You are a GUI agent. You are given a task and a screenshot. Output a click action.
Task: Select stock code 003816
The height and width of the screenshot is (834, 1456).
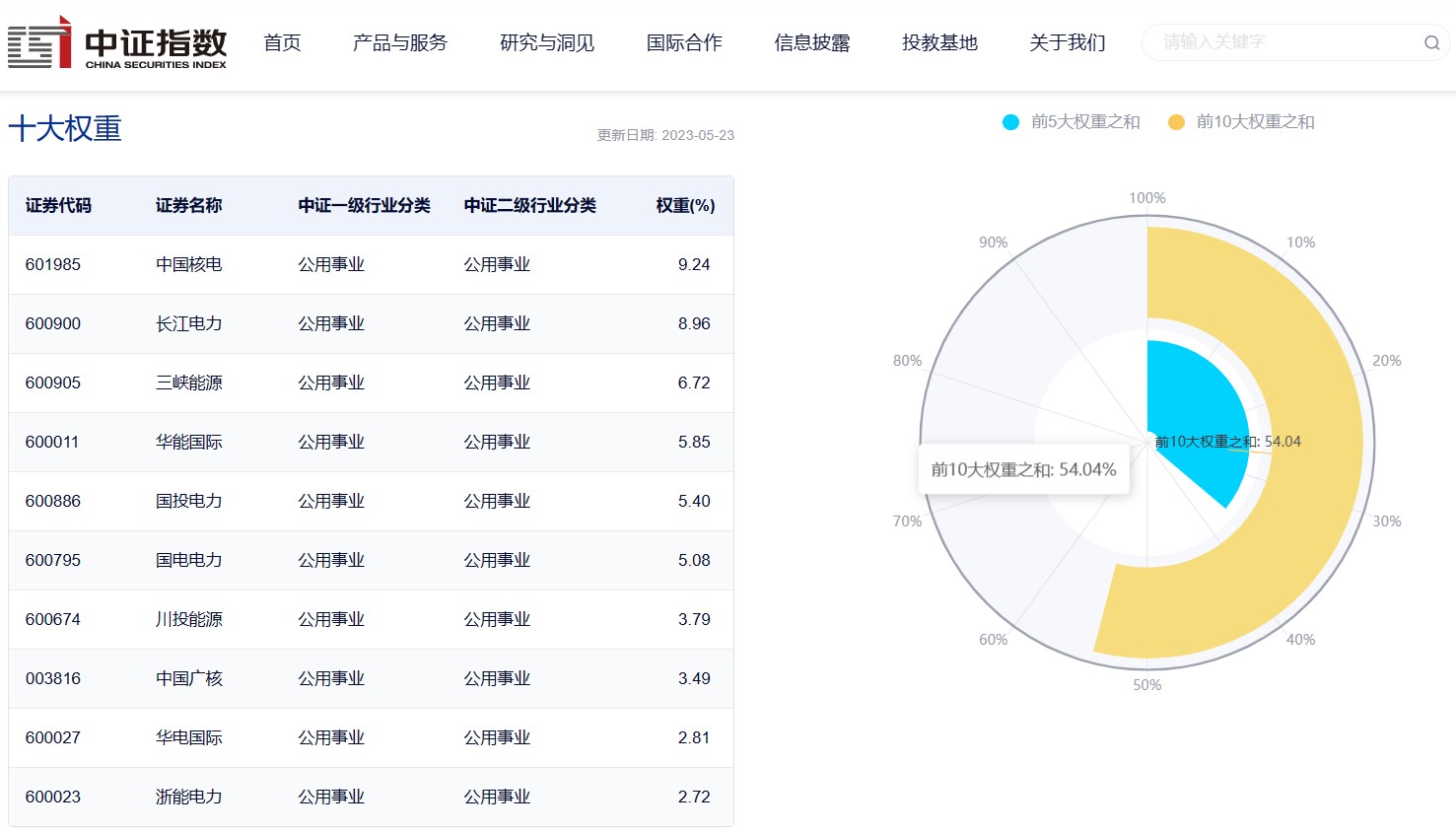click(53, 678)
